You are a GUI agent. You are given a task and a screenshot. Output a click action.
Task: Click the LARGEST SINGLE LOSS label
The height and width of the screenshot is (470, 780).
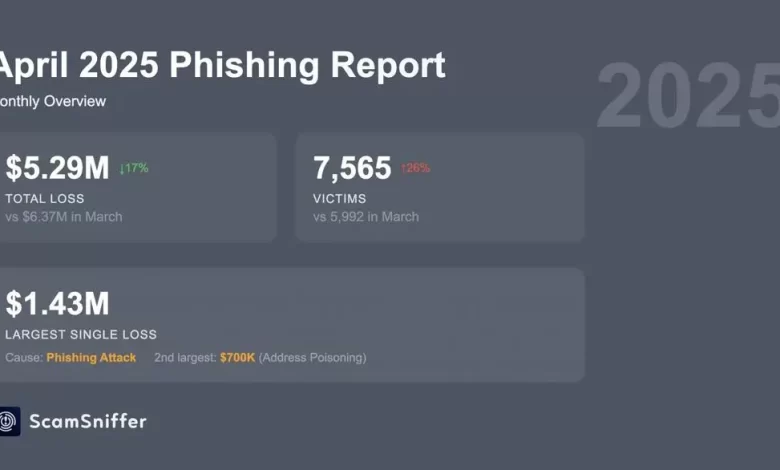coord(81,334)
